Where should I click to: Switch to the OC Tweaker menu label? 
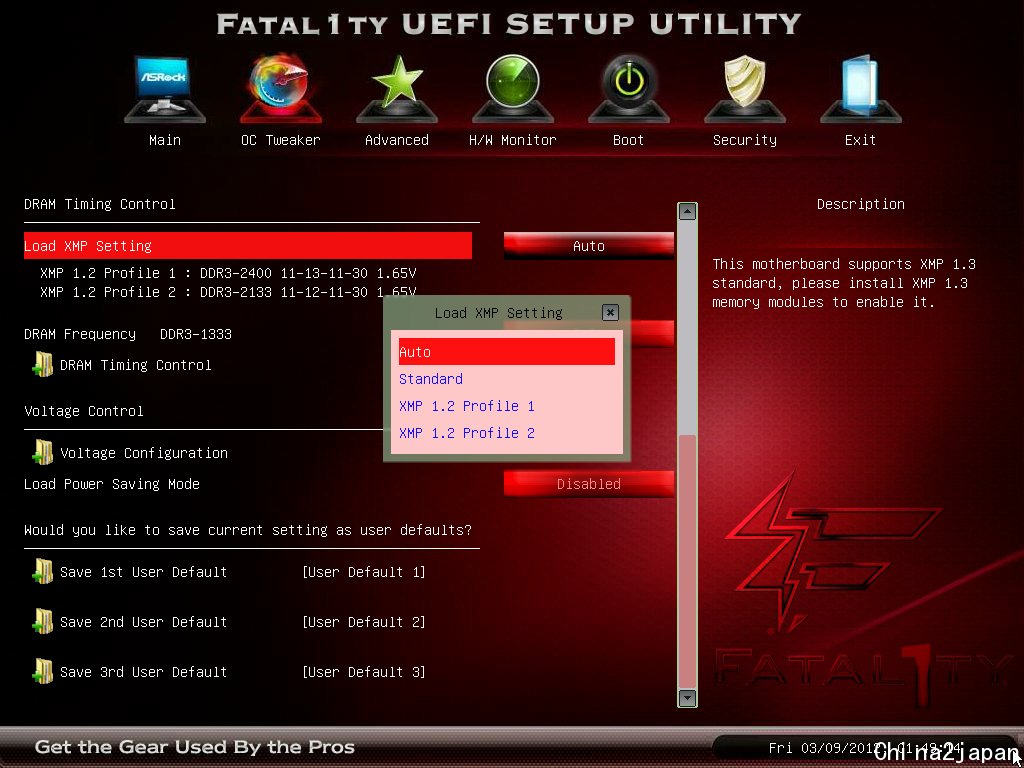click(x=281, y=140)
